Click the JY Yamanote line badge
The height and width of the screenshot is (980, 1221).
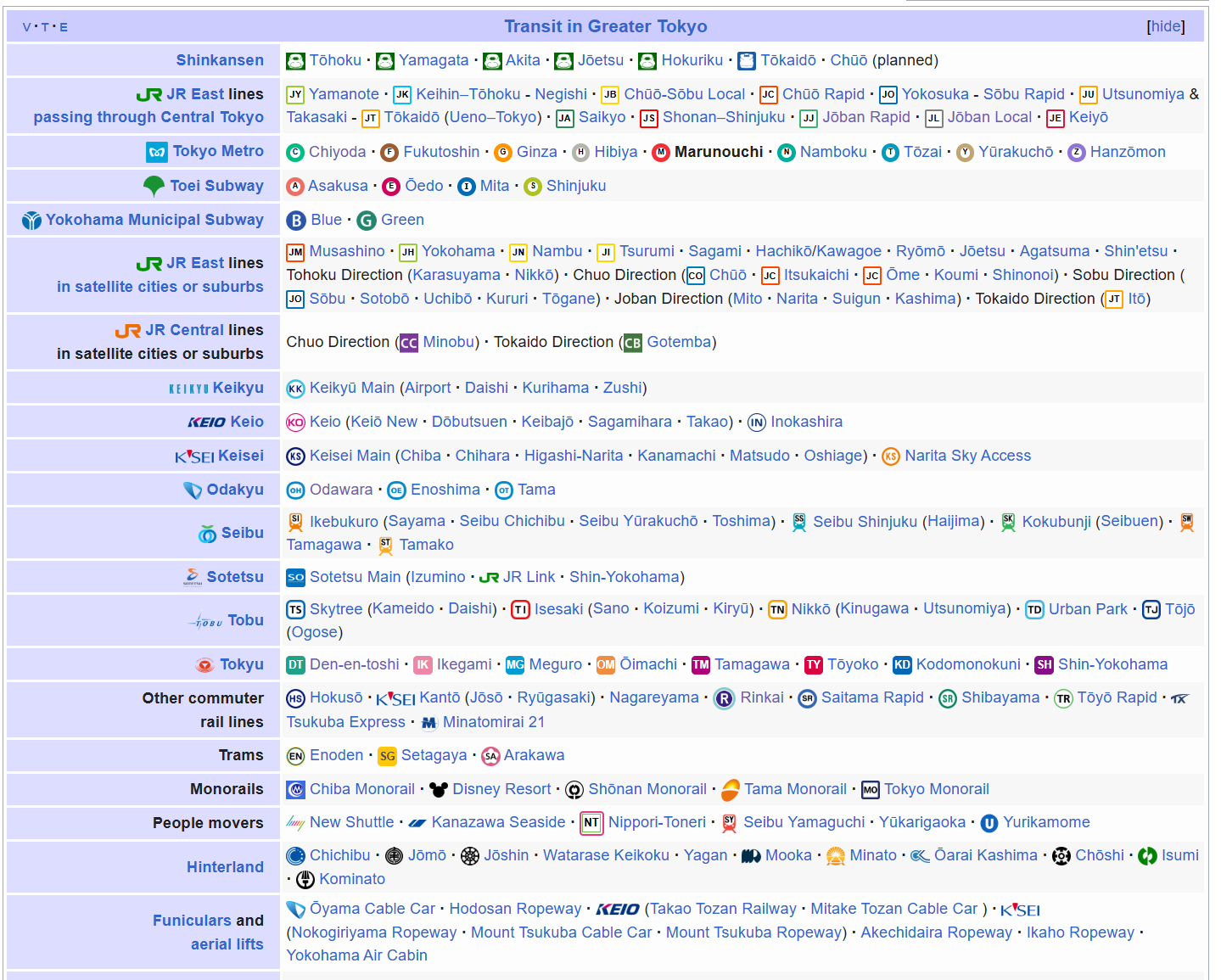pyautogui.click(x=295, y=95)
